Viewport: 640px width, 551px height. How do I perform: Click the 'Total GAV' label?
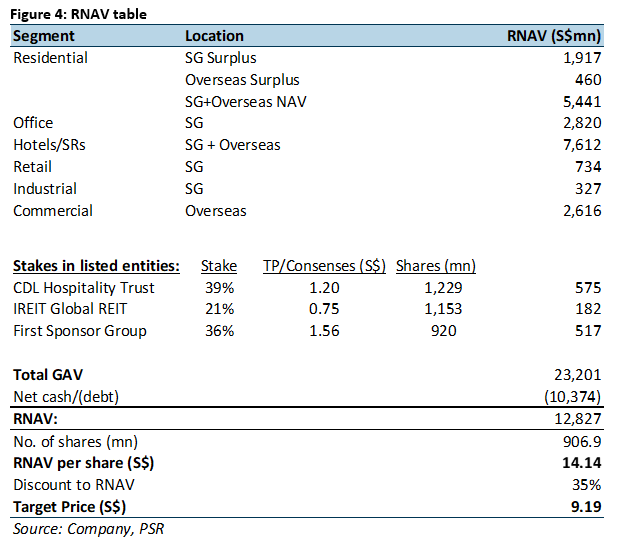coord(48,375)
